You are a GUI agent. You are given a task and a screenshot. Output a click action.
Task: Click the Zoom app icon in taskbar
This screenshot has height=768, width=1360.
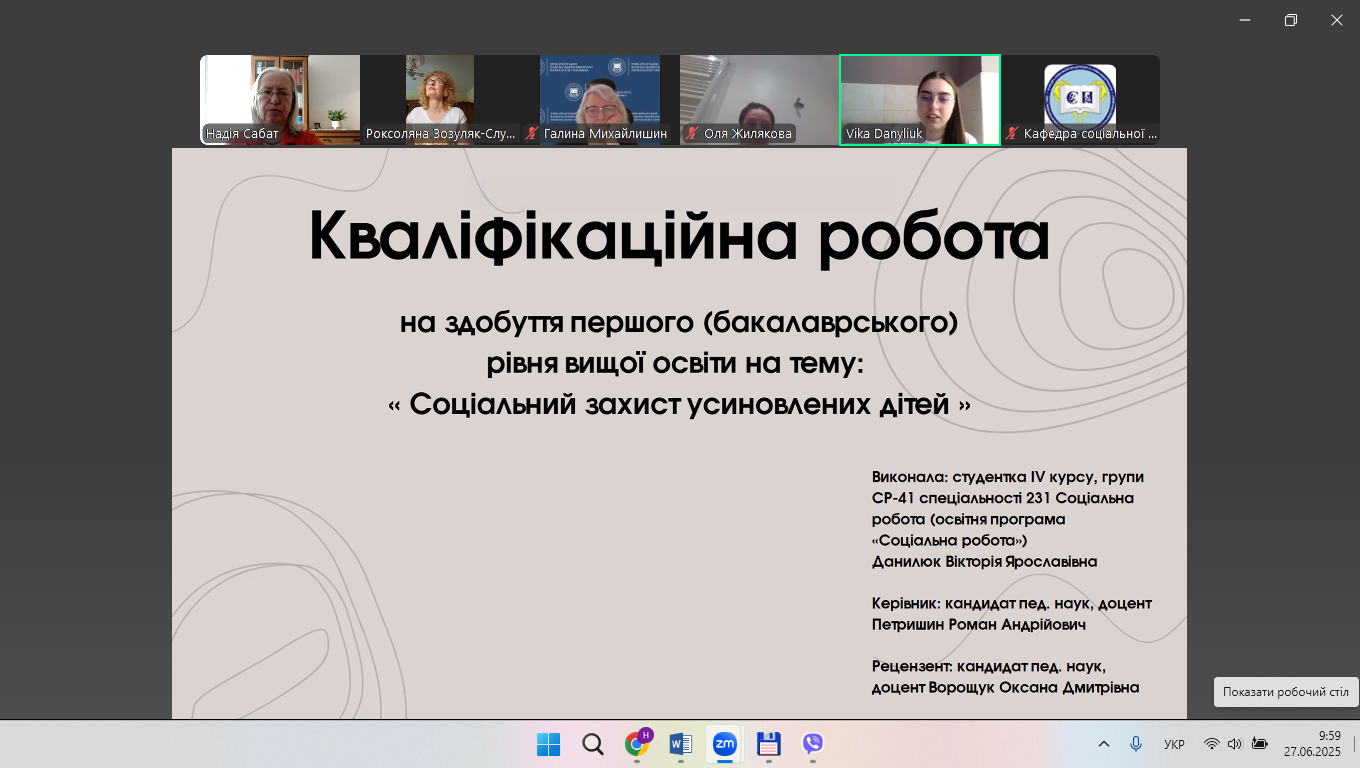[x=724, y=744]
